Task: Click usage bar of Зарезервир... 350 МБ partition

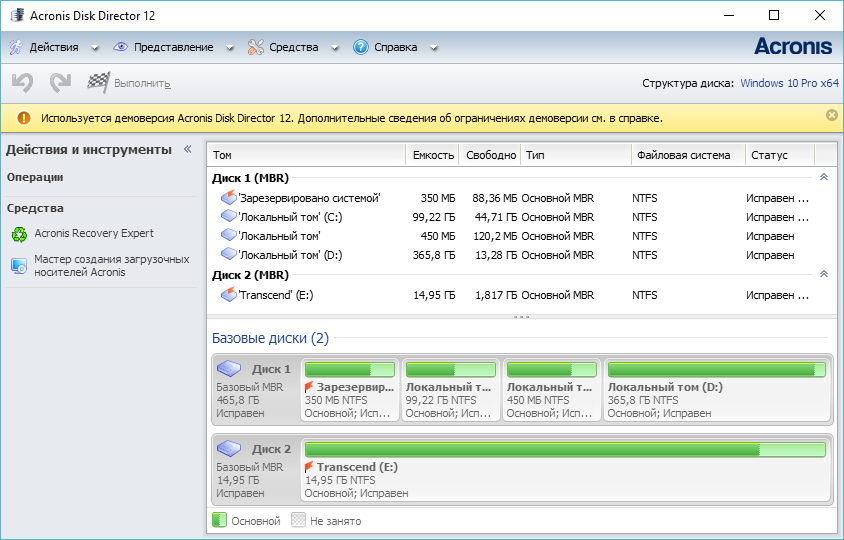Action: [x=349, y=369]
